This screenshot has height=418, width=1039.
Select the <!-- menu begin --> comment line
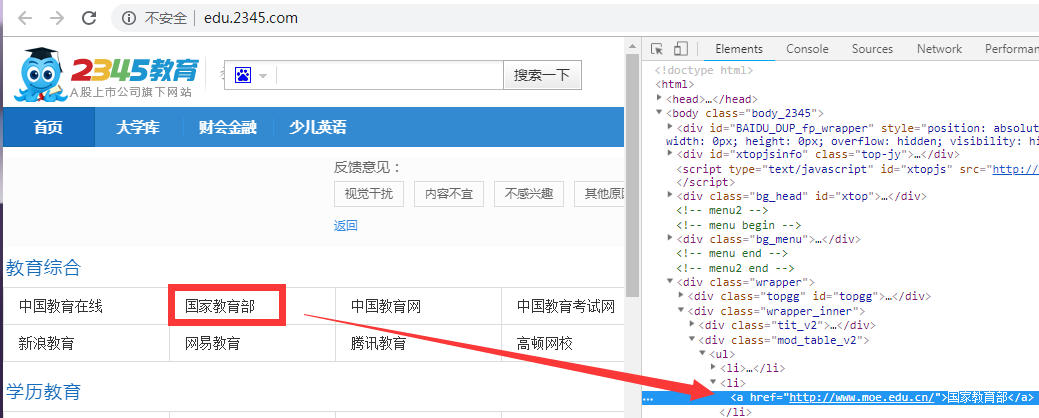739,225
